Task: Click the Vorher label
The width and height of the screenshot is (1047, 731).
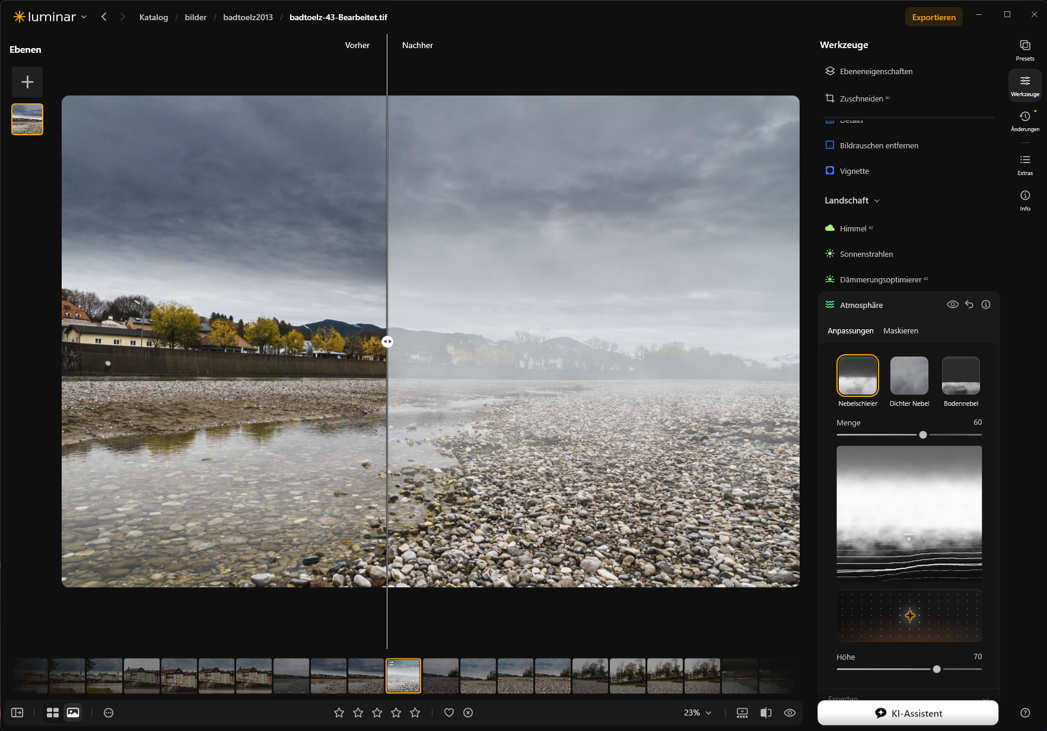Action: pos(357,45)
